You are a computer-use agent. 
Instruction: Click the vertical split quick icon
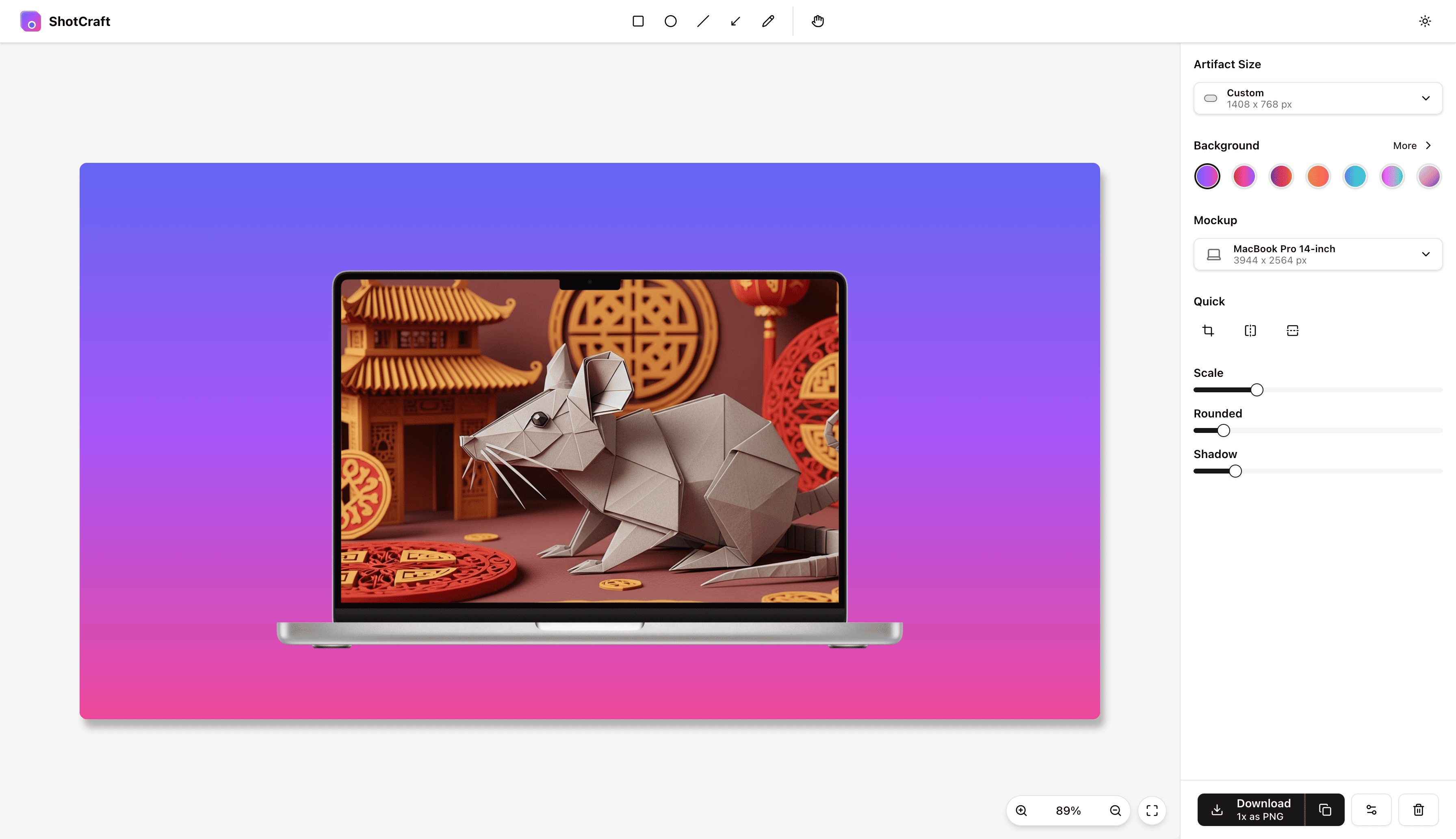1250,330
